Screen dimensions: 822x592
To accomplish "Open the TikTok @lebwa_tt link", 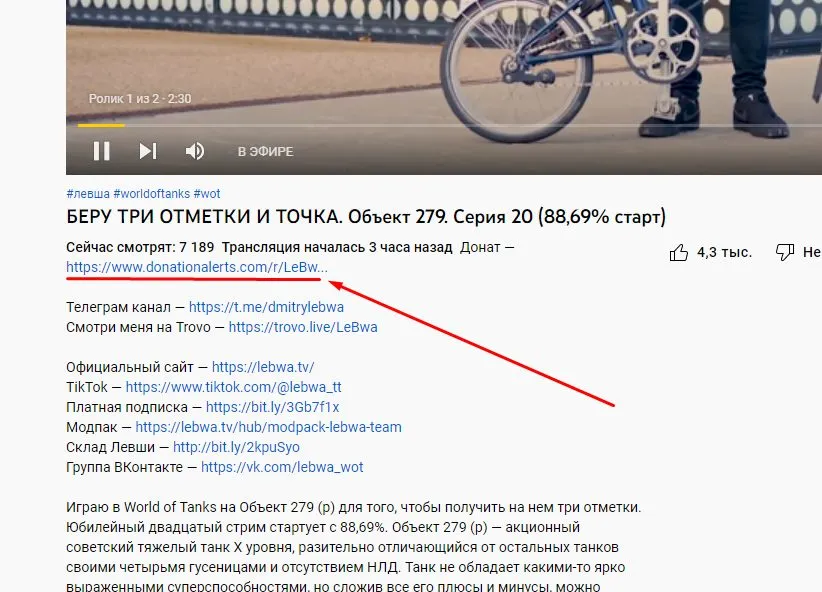I will (233, 387).
